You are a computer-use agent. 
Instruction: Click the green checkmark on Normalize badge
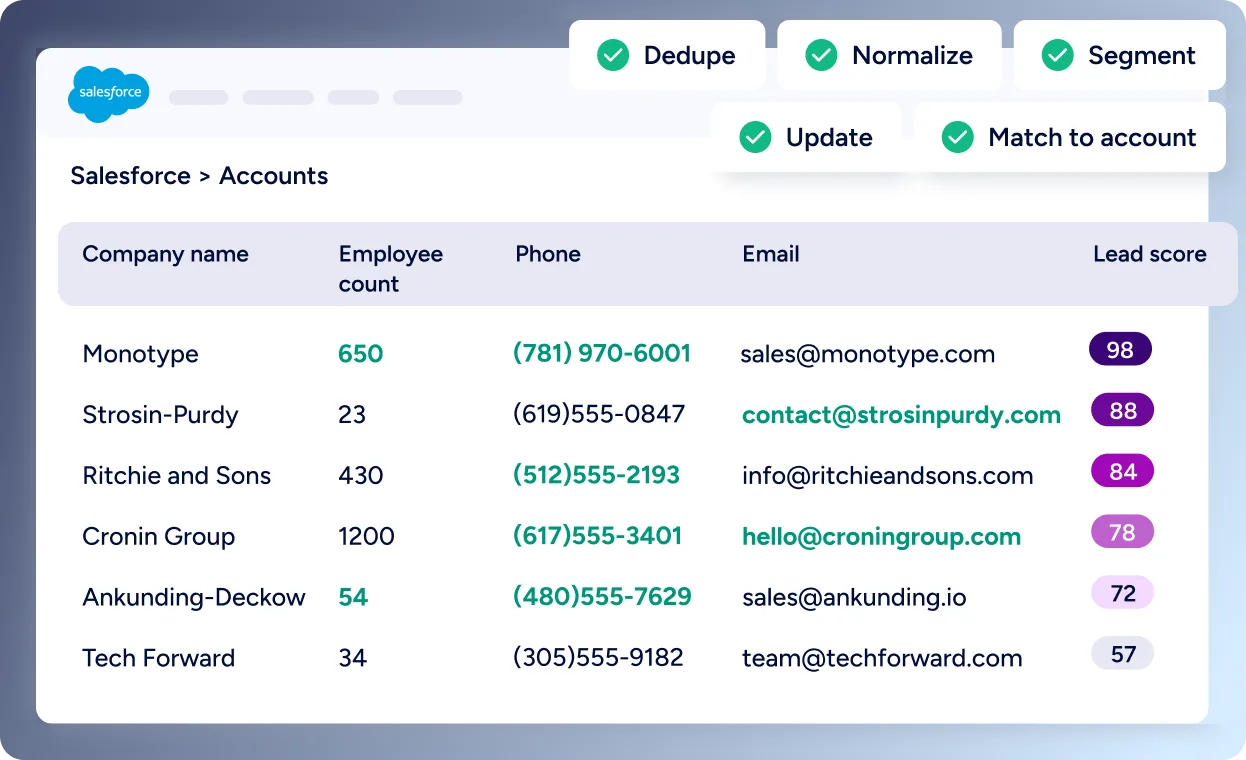coord(821,56)
